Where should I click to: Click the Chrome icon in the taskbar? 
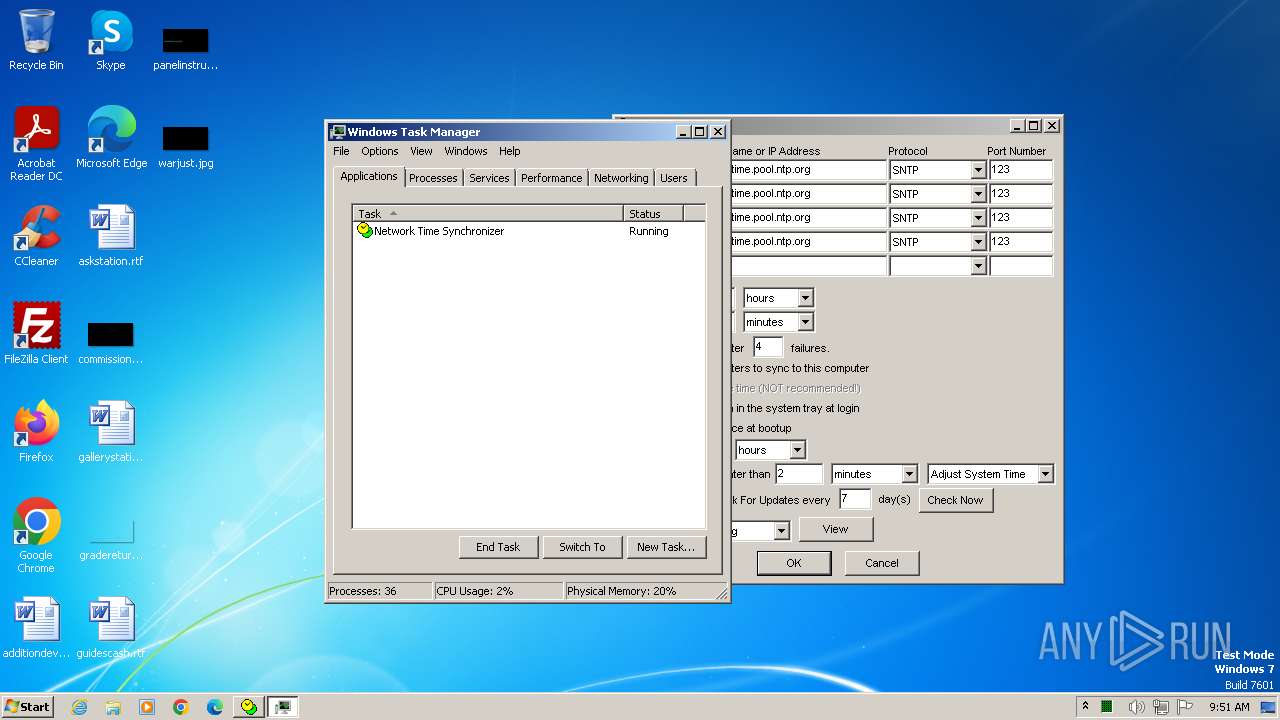click(181, 707)
